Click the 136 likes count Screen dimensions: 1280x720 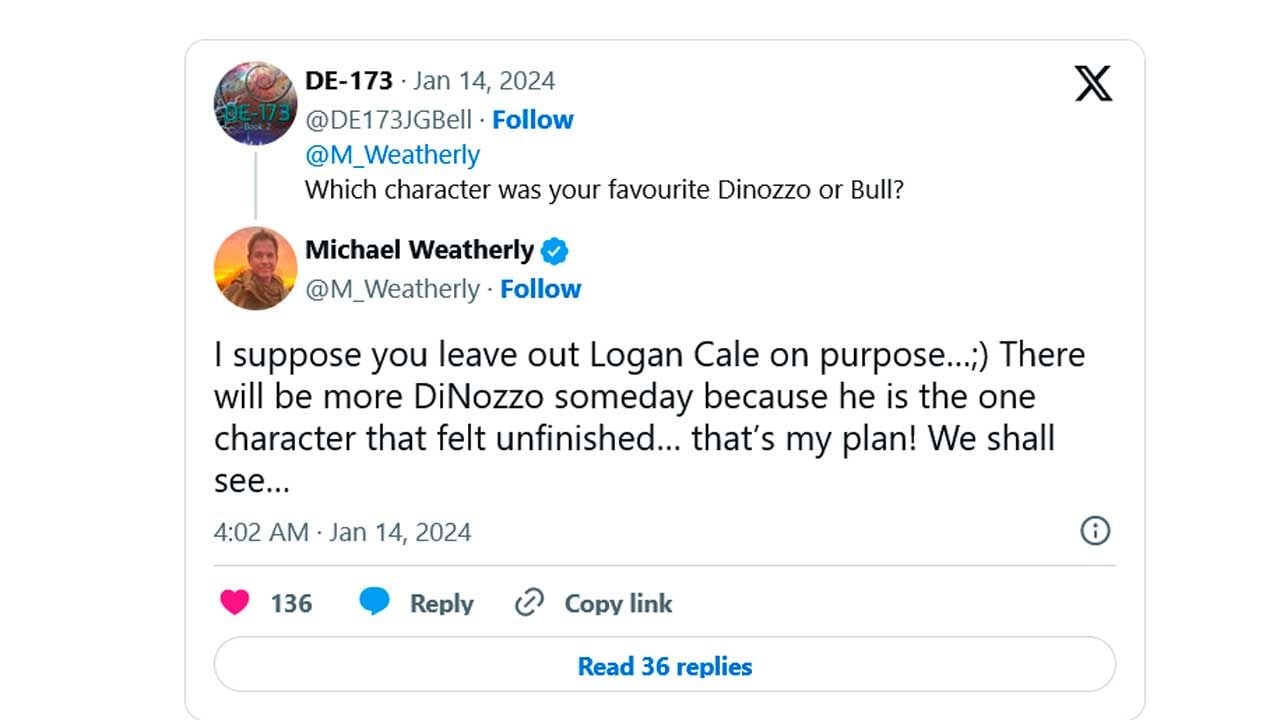291,604
